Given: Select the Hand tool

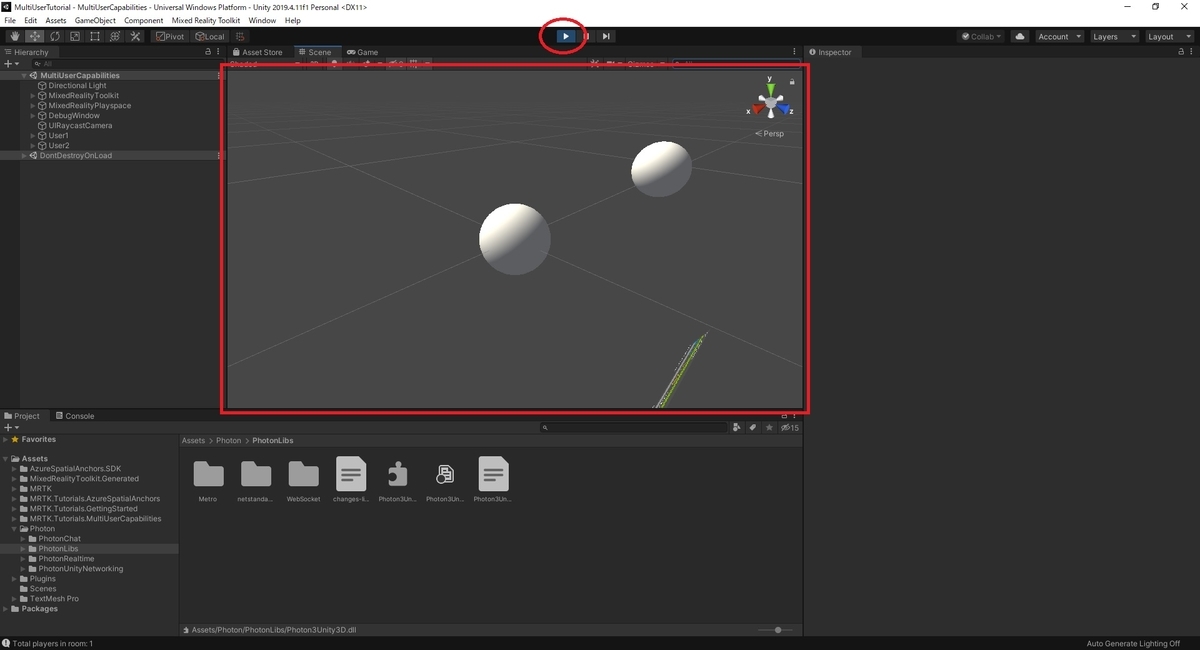Looking at the screenshot, I should coord(15,37).
